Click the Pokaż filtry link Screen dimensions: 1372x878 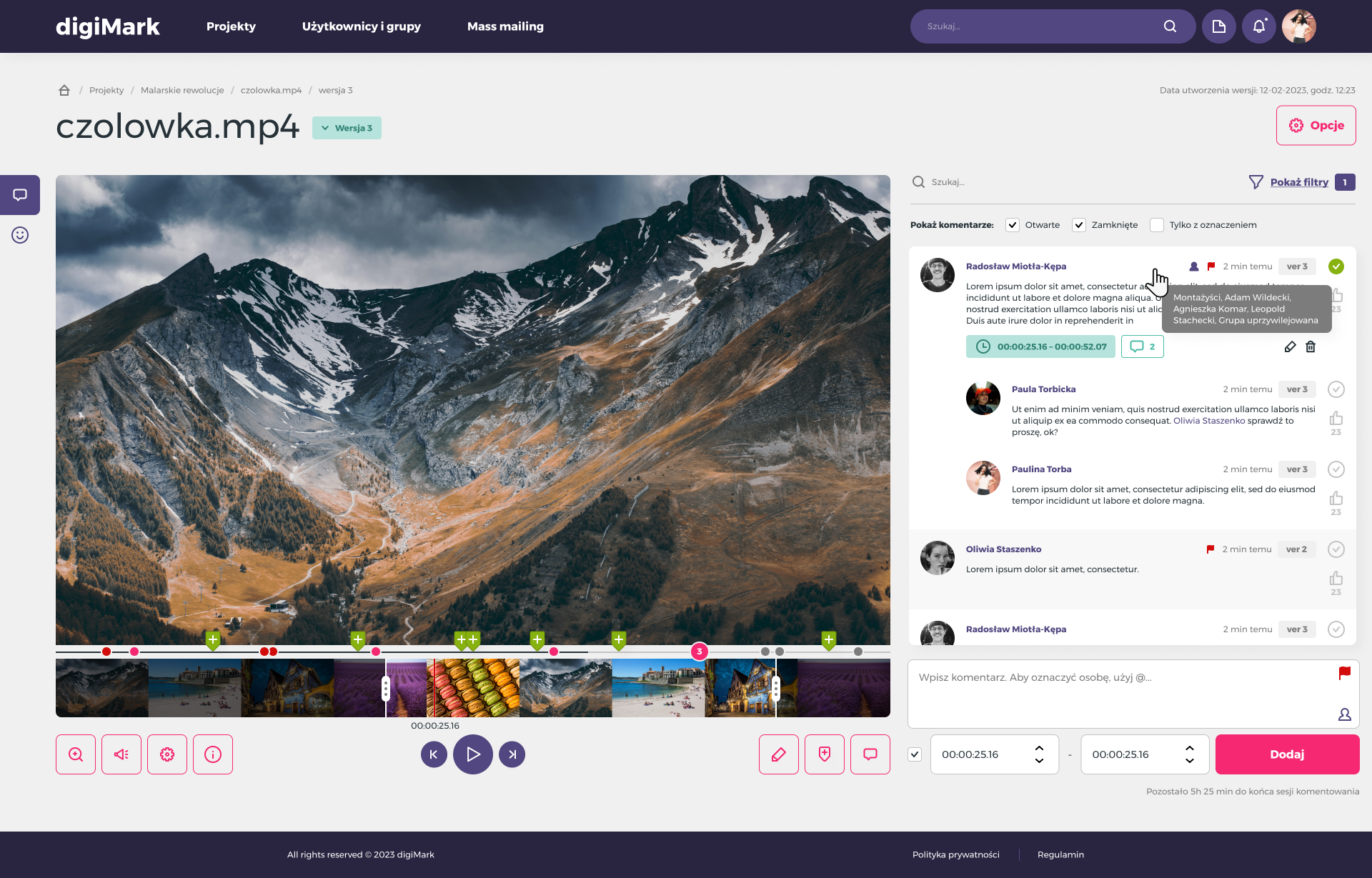point(1299,182)
